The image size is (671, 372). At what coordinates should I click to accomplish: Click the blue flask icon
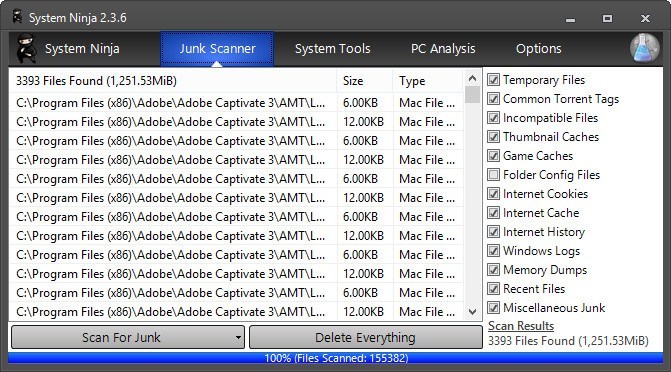point(645,48)
